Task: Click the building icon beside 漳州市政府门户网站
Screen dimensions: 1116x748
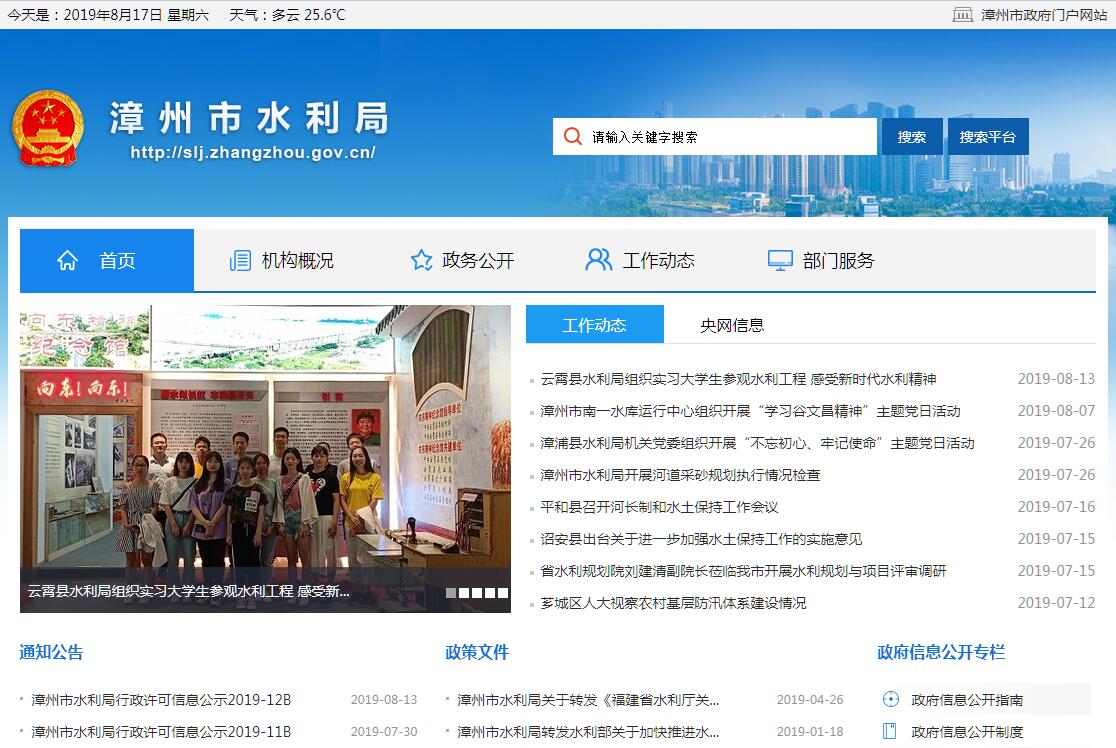Action: [962, 15]
